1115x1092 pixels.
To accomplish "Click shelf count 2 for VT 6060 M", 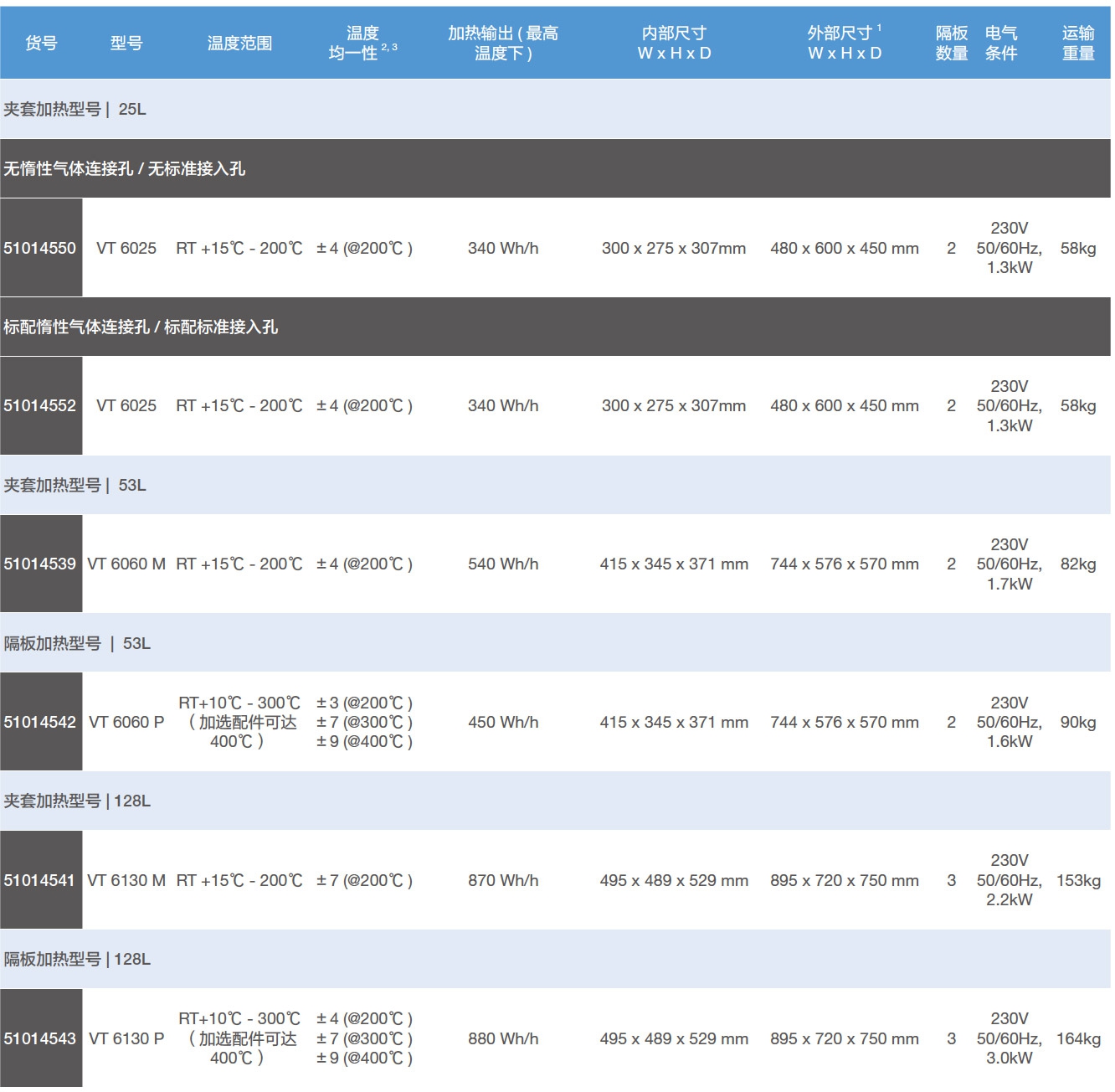I will 952,564.
